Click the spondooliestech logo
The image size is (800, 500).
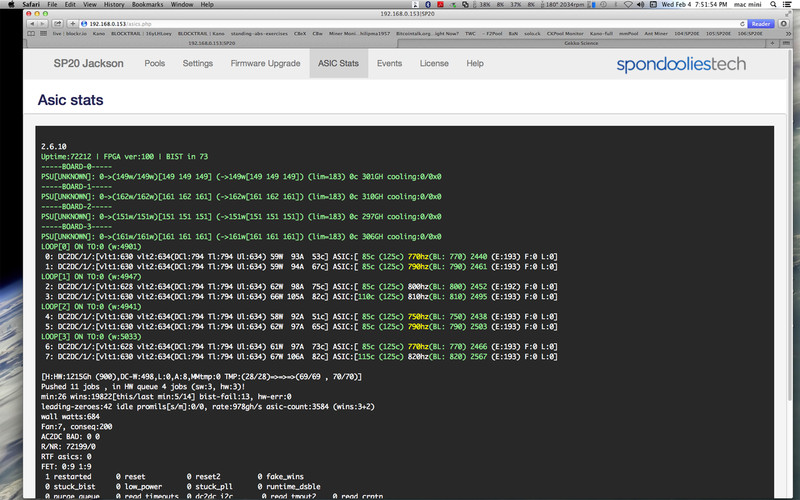[681, 64]
